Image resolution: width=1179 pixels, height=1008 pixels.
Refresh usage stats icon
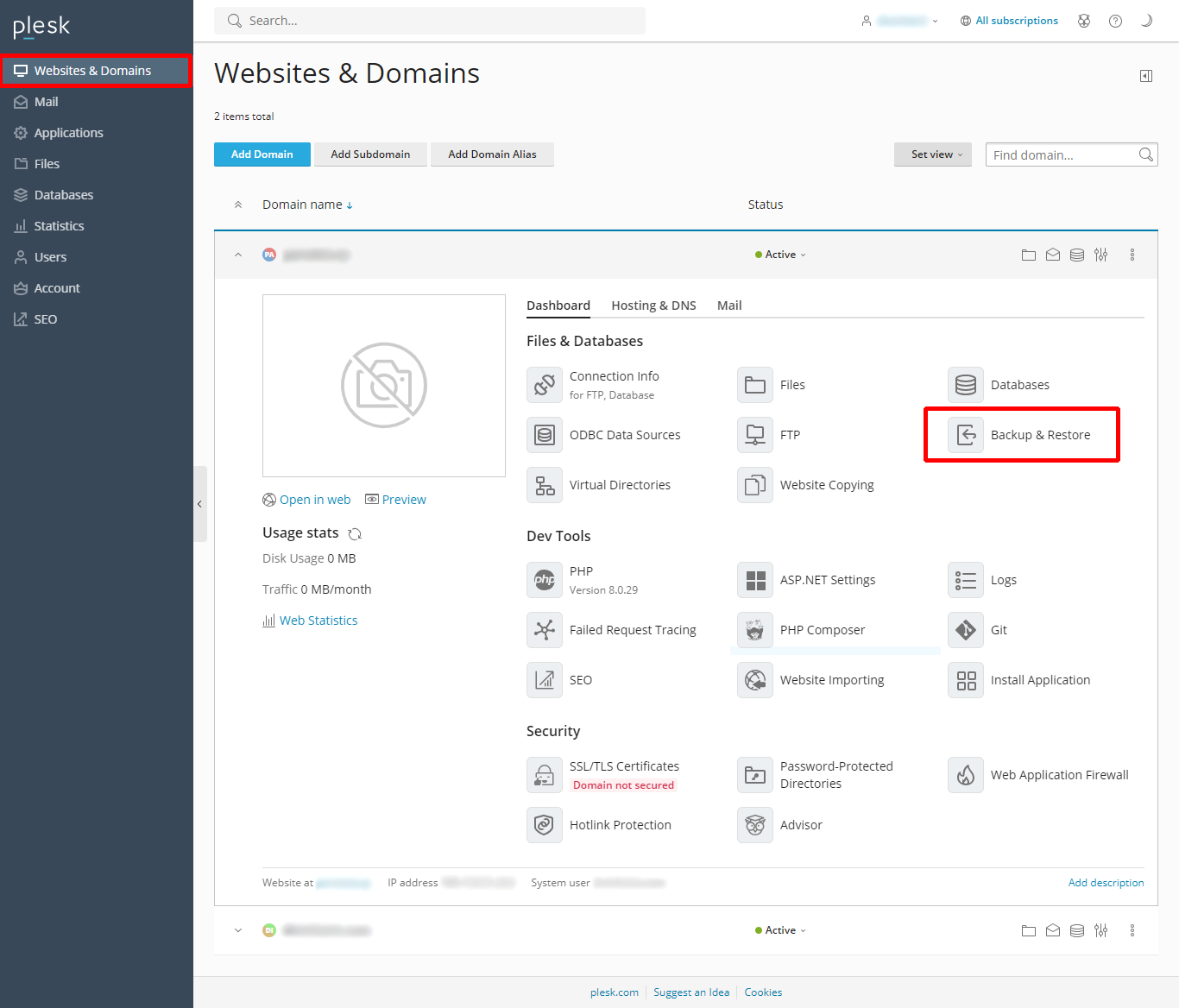(355, 533)
